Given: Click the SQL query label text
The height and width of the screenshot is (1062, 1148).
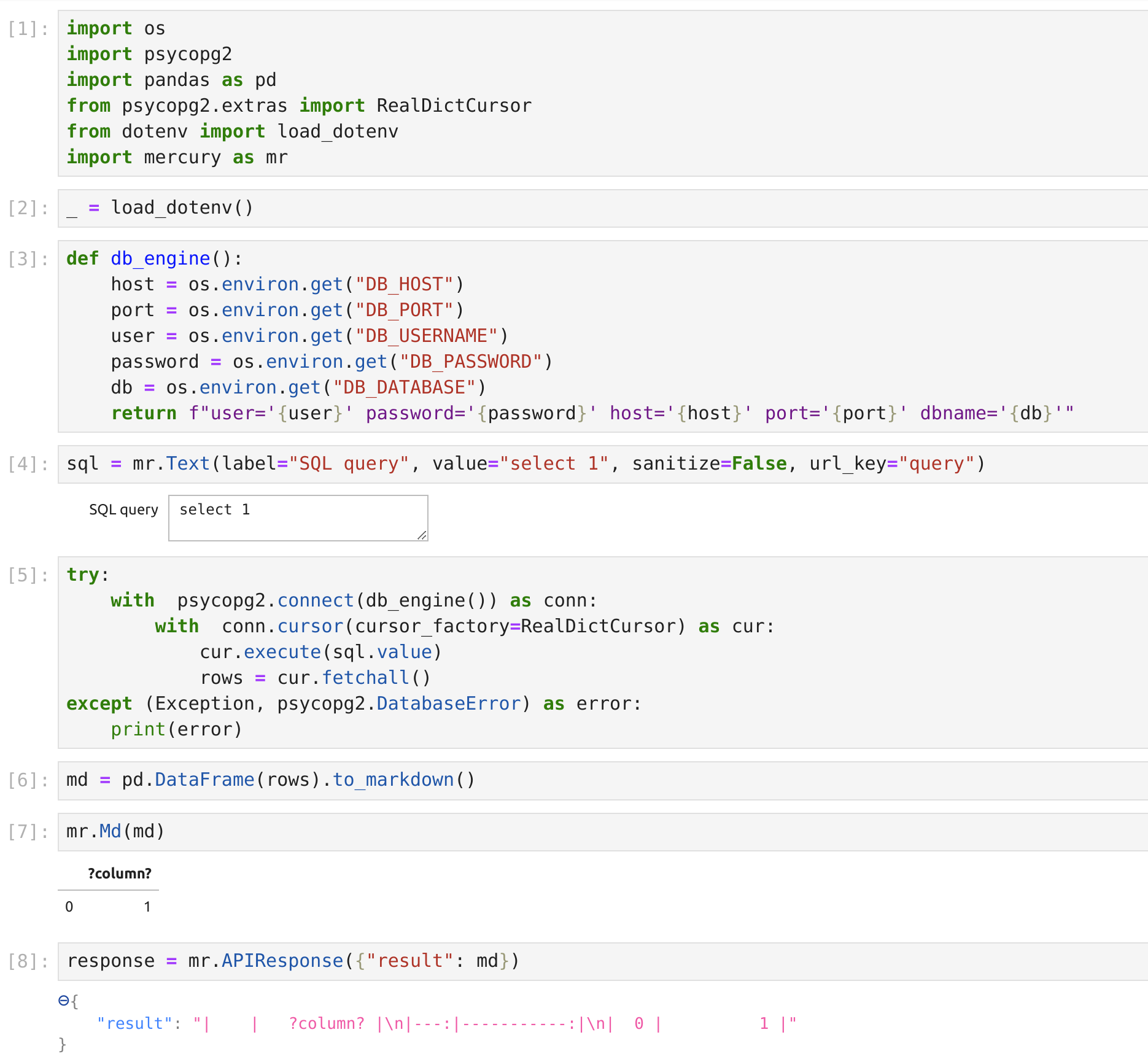Looking at the screenshot, I should (x=123, y=510).
